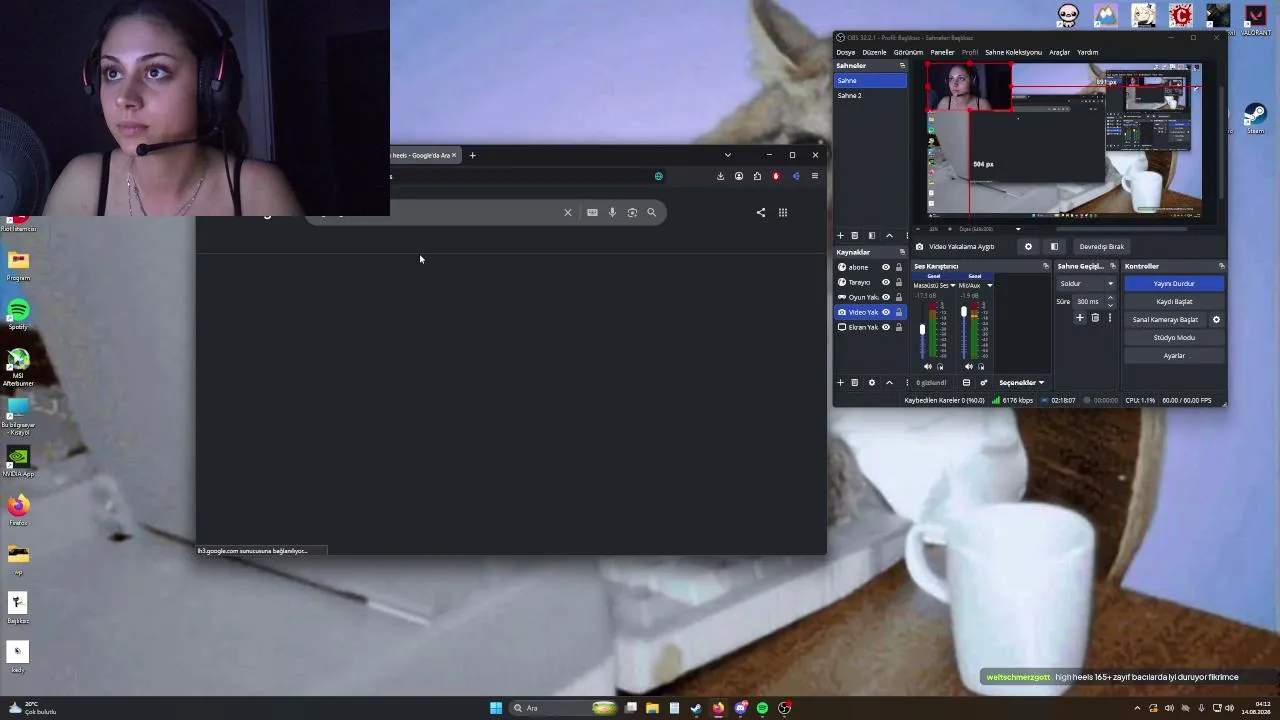The height and width of the screenshot is (720, 1280).
Task: Open Araçlar menu in OBS
Action: (1059, 52)
